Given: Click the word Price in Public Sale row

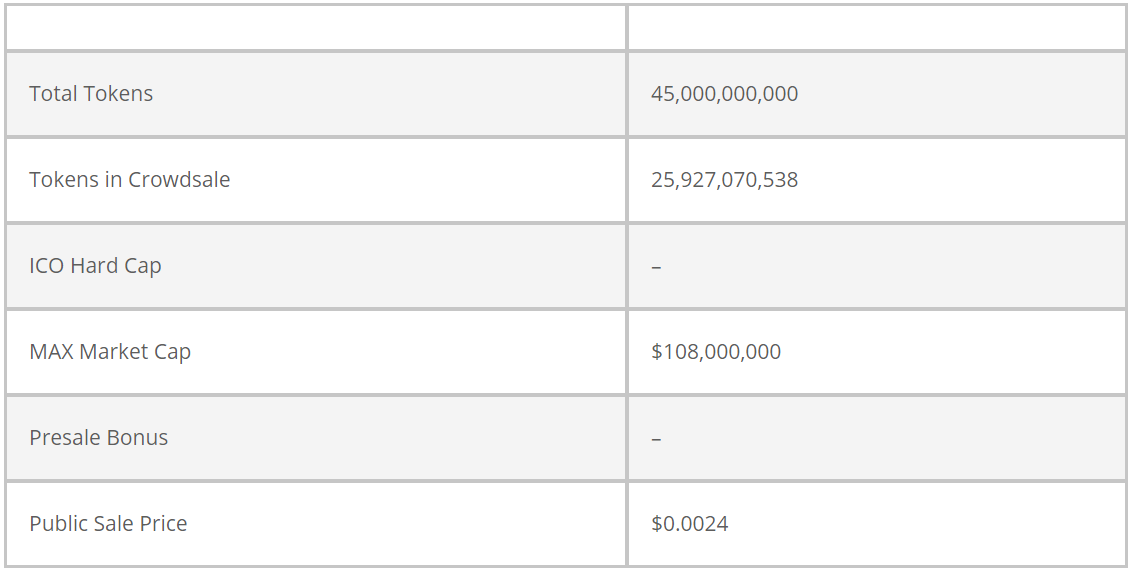Looking at the screenshot, I should point(163,523).
